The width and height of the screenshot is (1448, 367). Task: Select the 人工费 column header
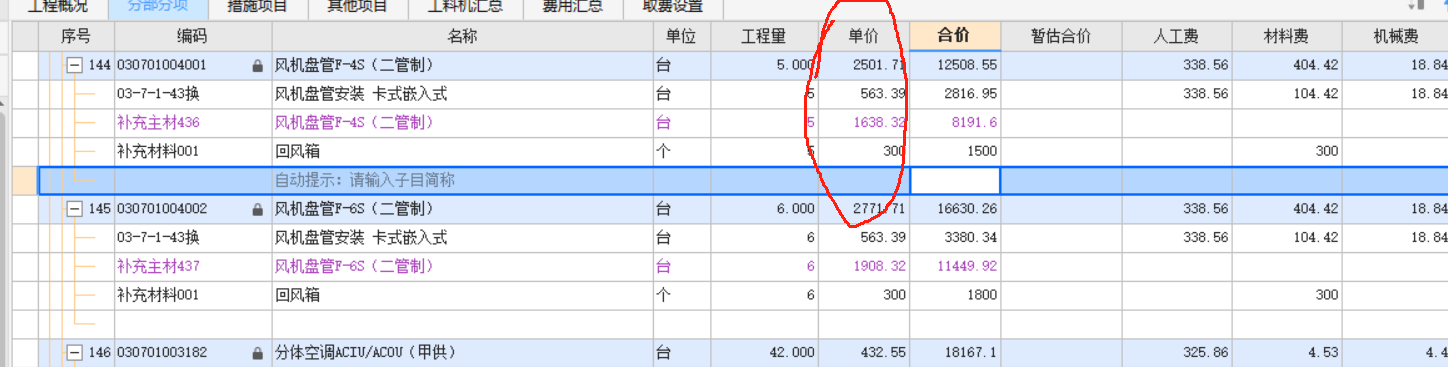[x=1176, y=37]
